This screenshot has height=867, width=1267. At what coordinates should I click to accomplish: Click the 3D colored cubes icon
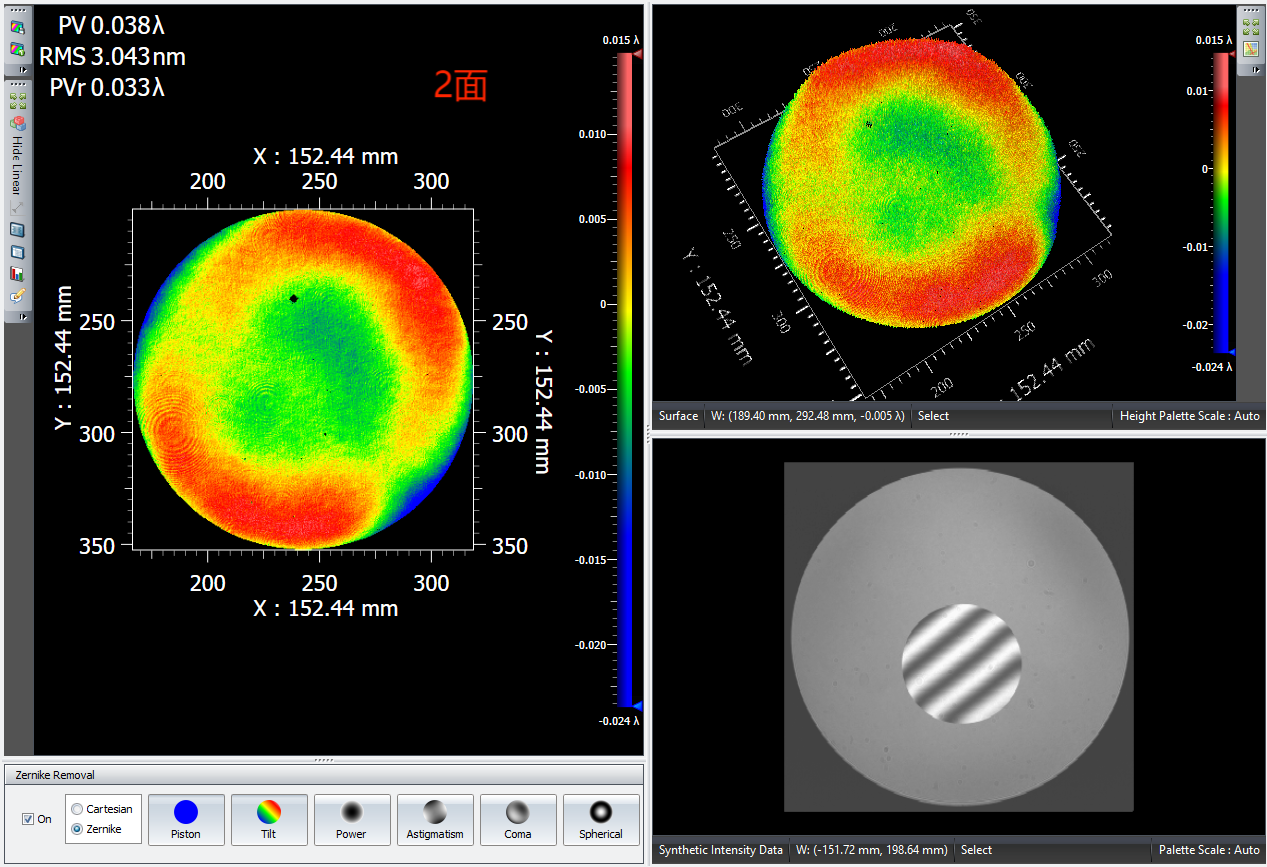tap(17, 123)
